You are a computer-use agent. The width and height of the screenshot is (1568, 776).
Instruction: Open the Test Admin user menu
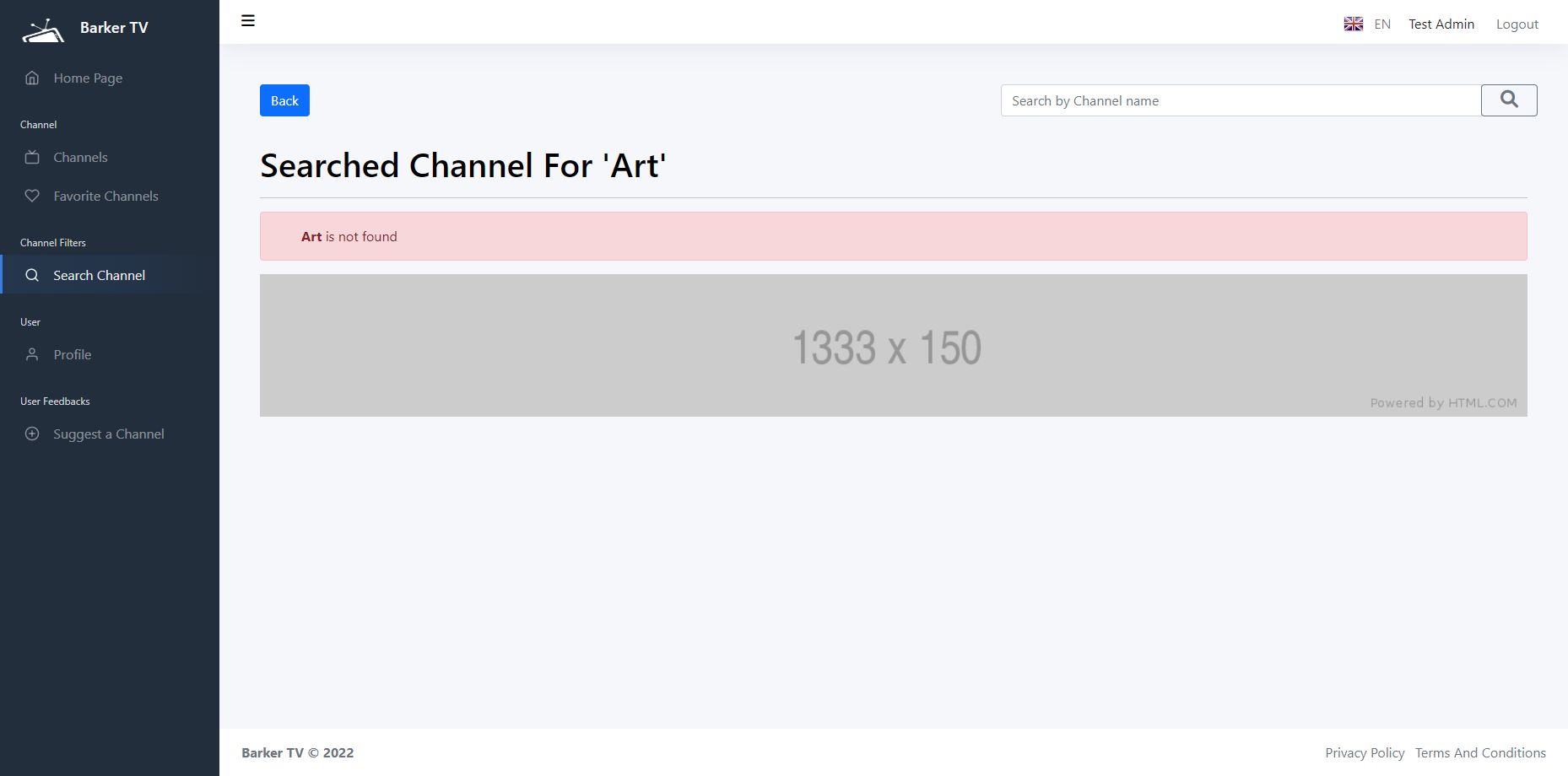pos(1441,24)
